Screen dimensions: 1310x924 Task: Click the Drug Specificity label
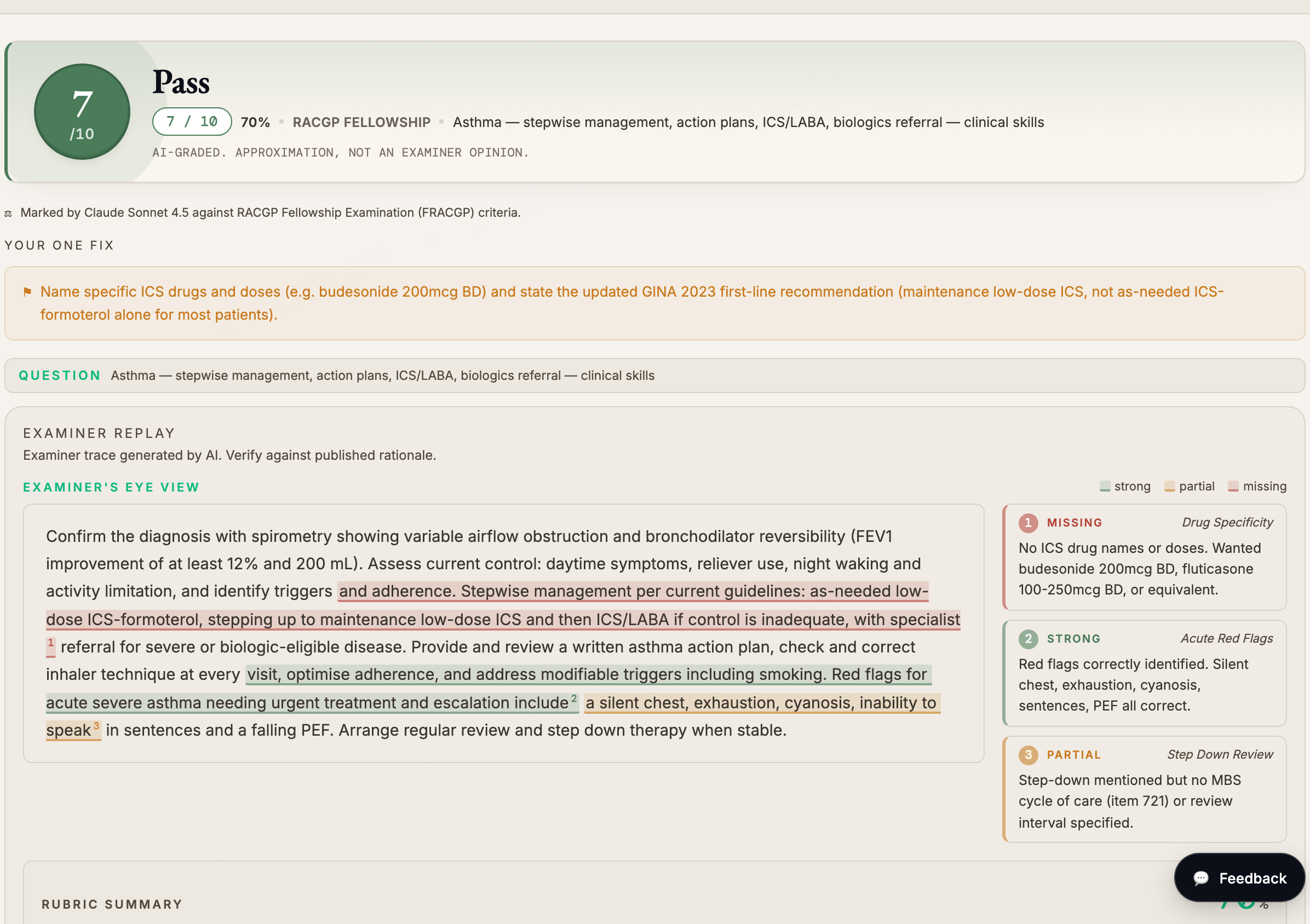pos(1227,522)
